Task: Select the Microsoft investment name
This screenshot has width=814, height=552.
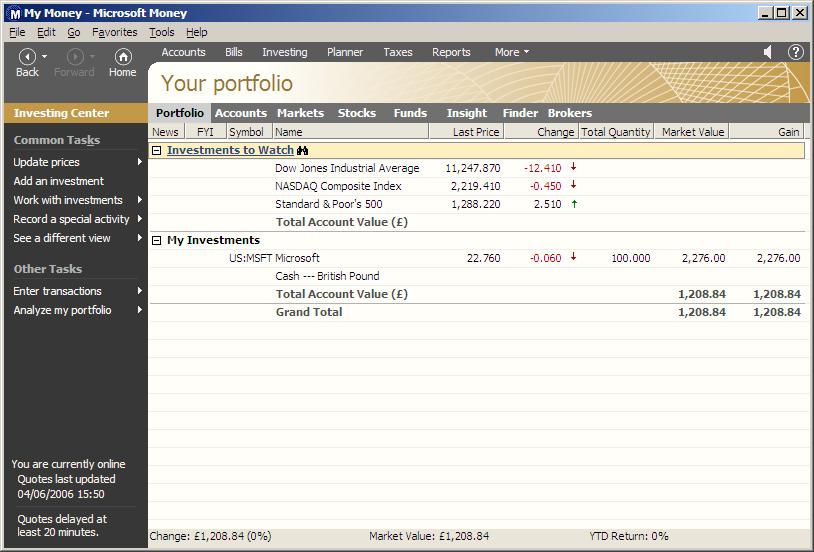Action: pos(297,258)
